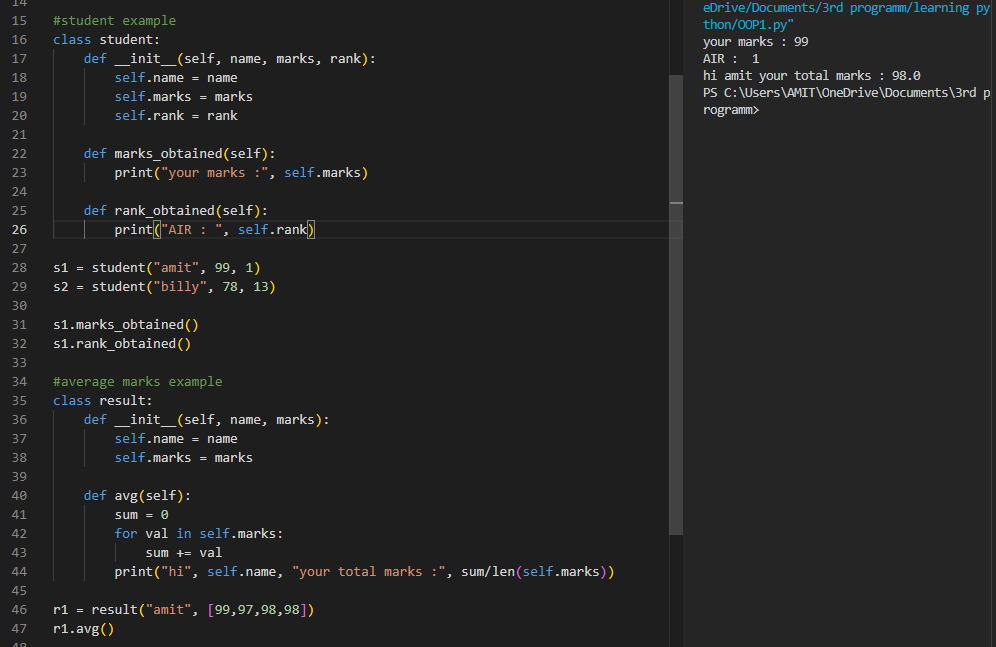This screenshot has height=647, width=996.
Task: Click the terminal prompt after "rogramm>"
Action: [765, 110]
